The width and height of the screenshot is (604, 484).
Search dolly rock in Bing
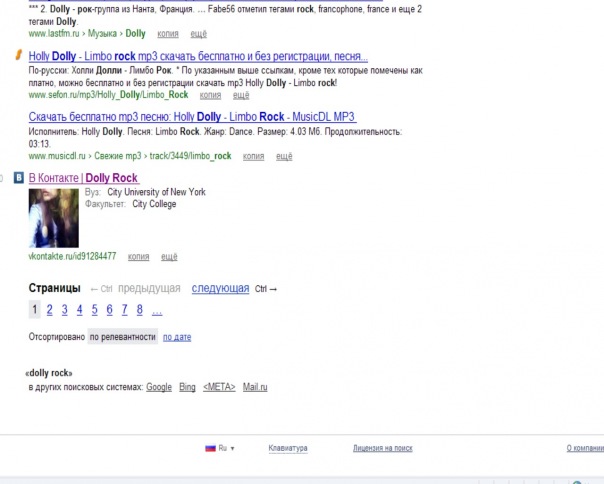click(x=187, y=387)
